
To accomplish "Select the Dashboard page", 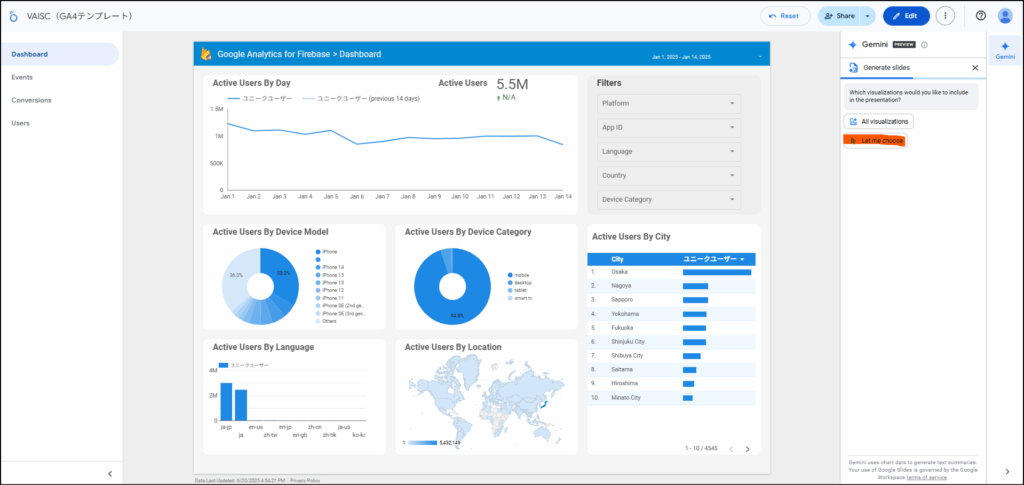I will pyautogui.click(x=59, y=54).
